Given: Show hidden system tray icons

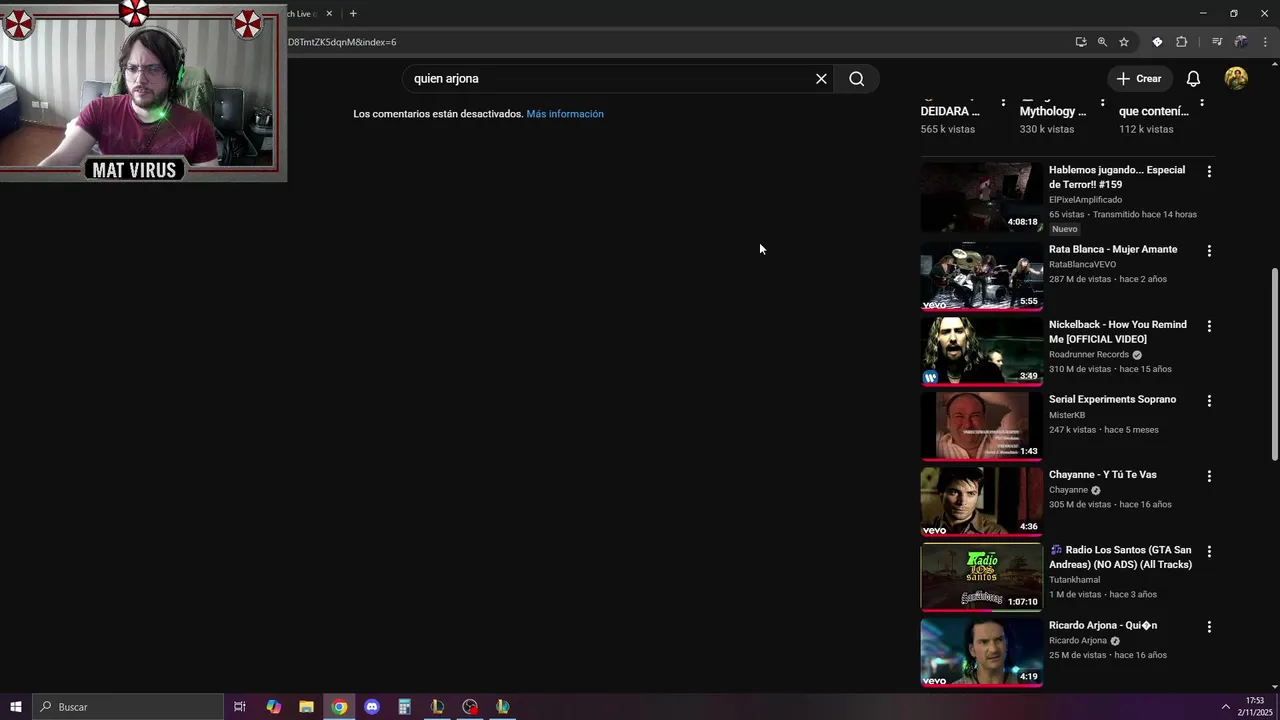Looking at the screenshot, I should (1225, 707).
